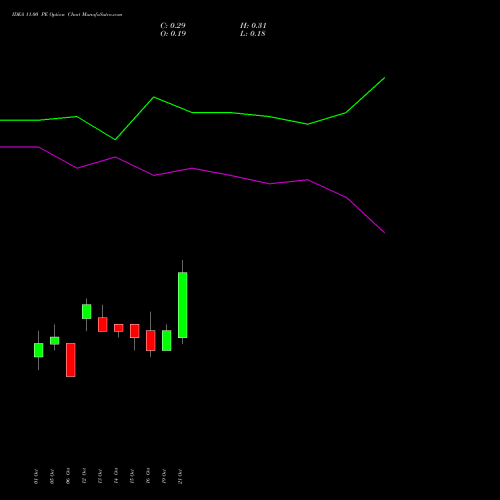The width and height of the screenshot is (500, 500).
Task: Select the 21 Oct date label
Action: pos(180,476)
